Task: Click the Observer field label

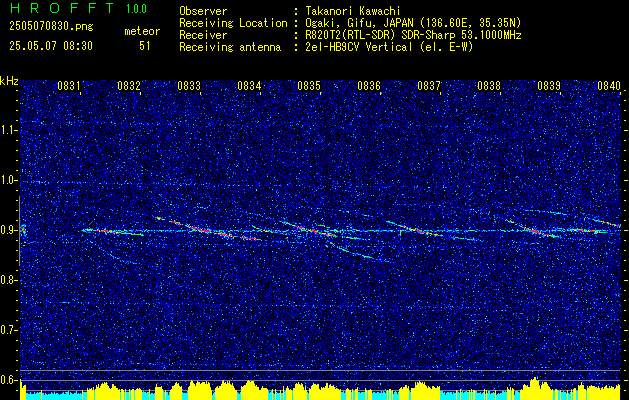Action: [x=203, y=12]
